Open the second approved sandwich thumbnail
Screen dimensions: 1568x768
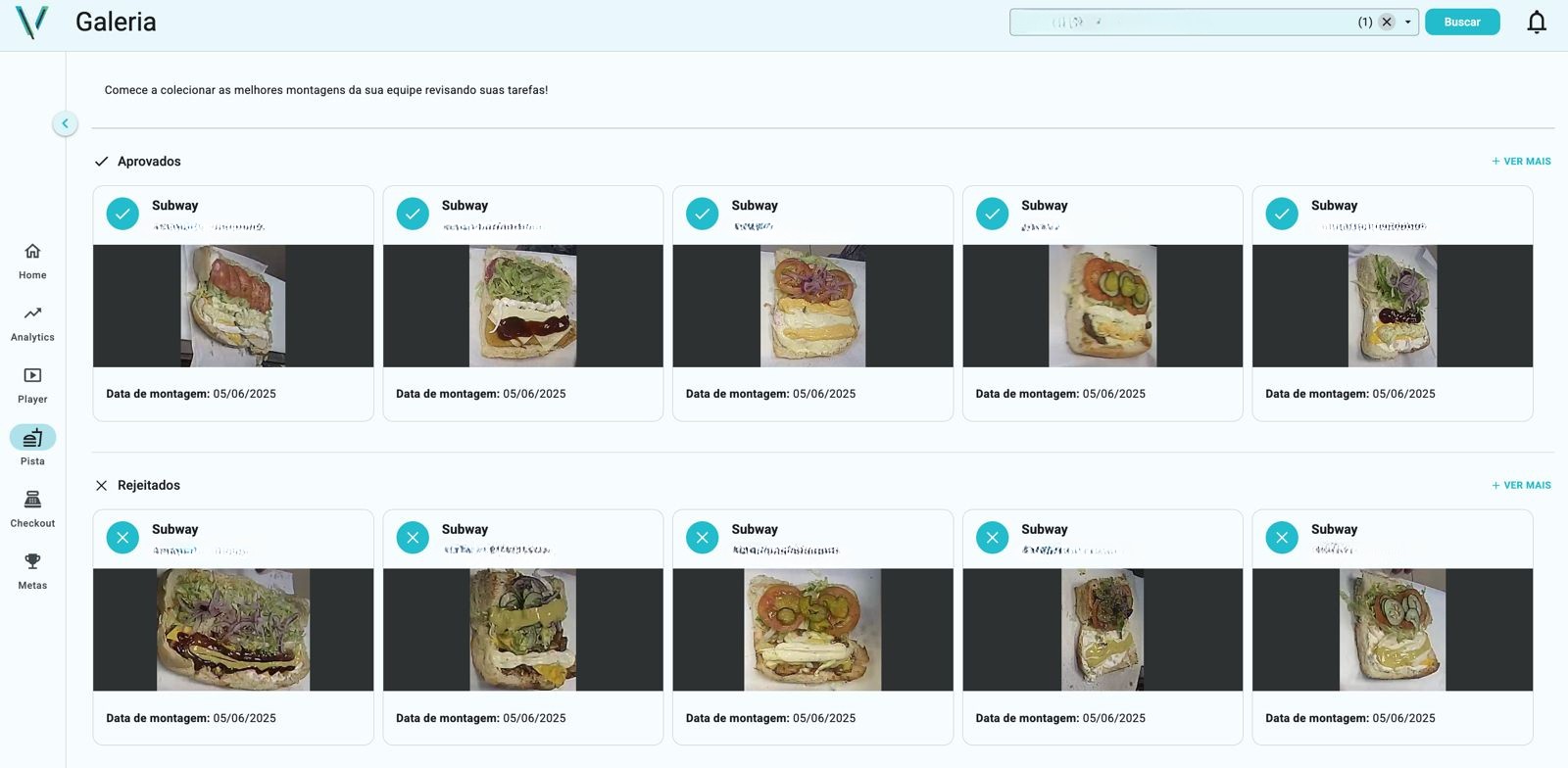pyautogui.click(x=523, y=306)
